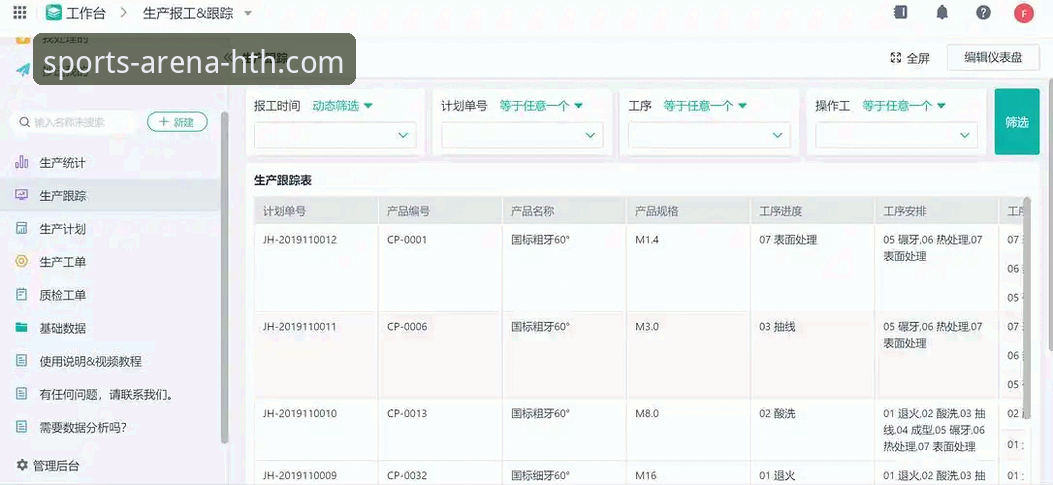The width and height of the screenshot is (1053, 485).
Task: Click the 有任何问题 document icon
Action: (x=21, y=394)
